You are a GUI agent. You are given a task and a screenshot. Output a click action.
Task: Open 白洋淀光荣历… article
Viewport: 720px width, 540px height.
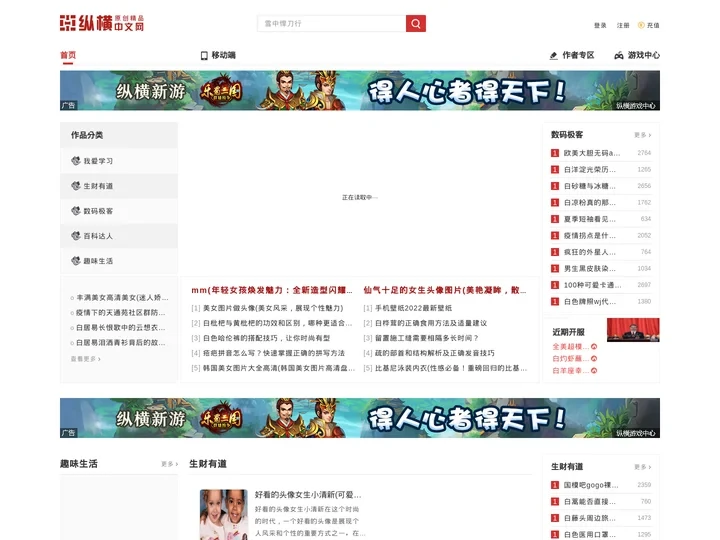(590, 169)
